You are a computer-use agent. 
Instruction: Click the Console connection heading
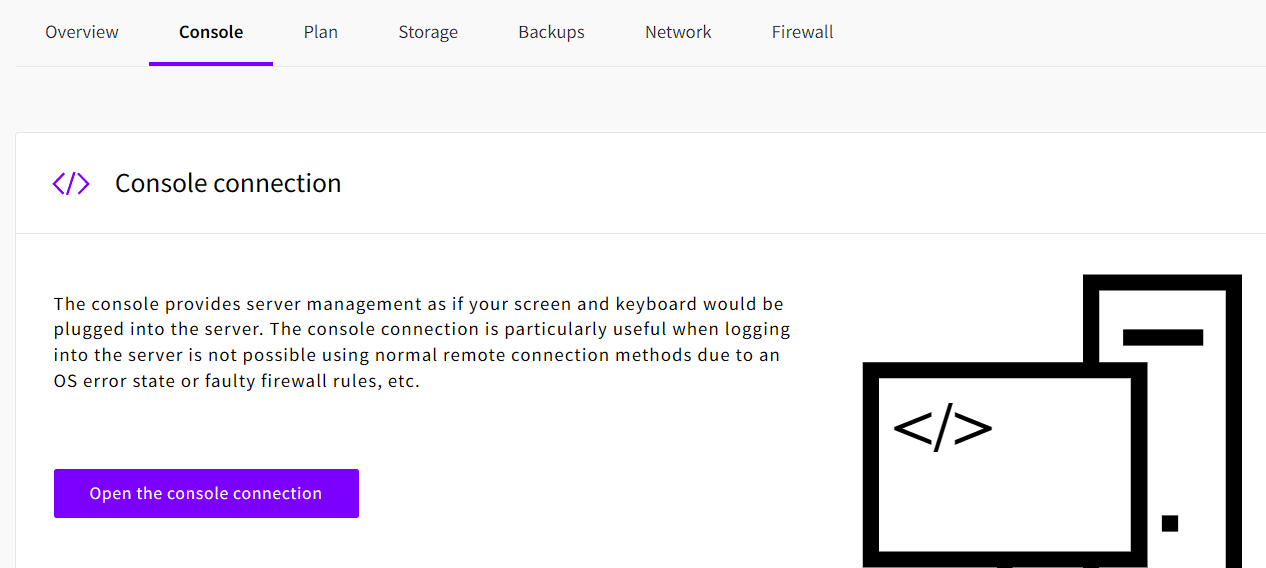[x=228, y=184]
